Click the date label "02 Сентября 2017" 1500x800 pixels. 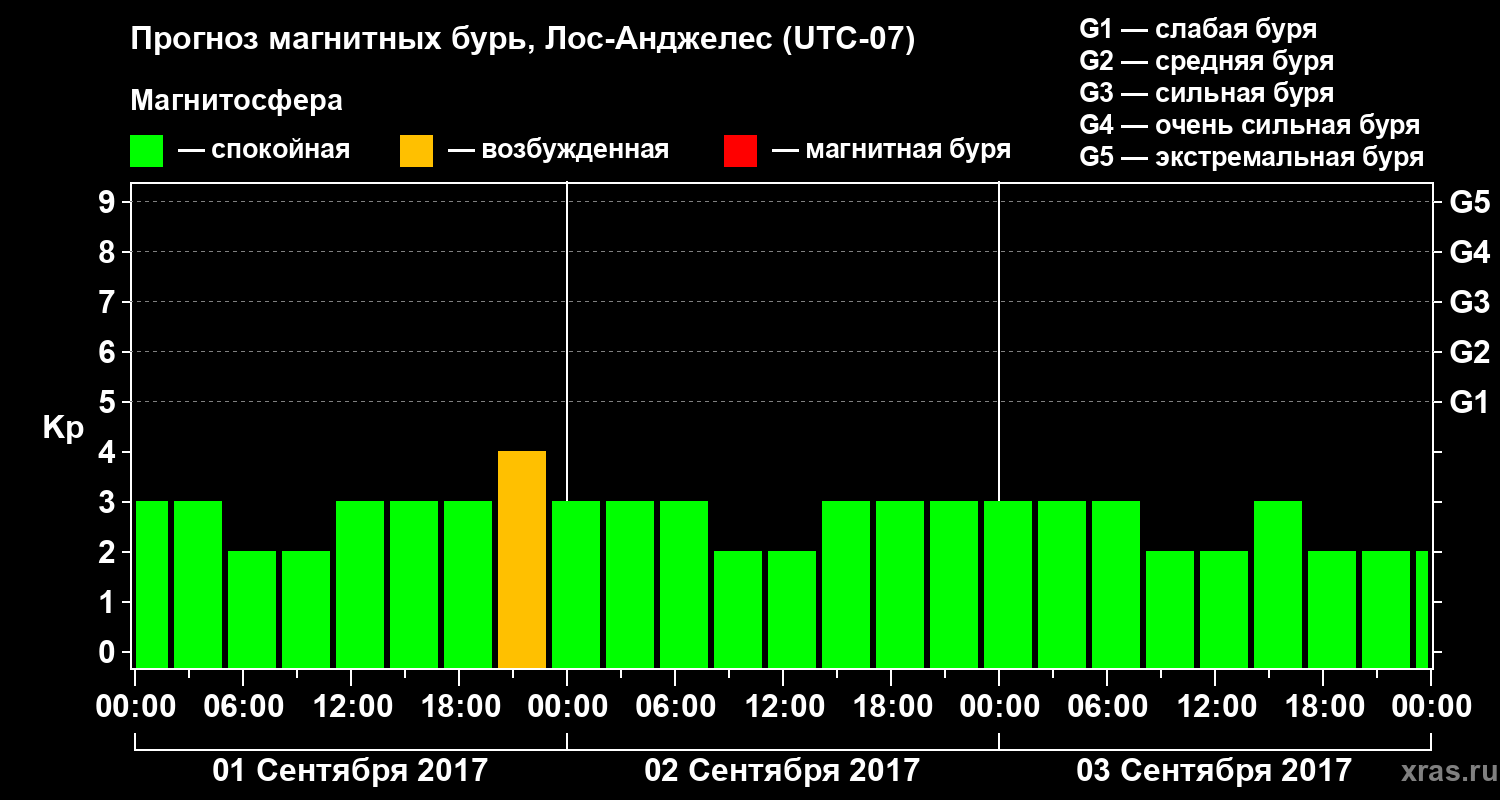[x=782, y=771]
